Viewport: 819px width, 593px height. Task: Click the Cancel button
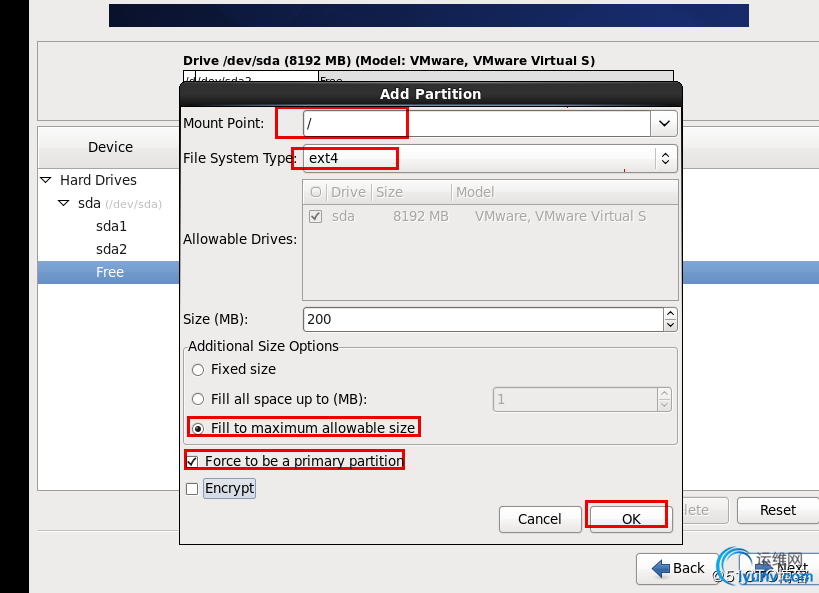[x=540, y=519]
